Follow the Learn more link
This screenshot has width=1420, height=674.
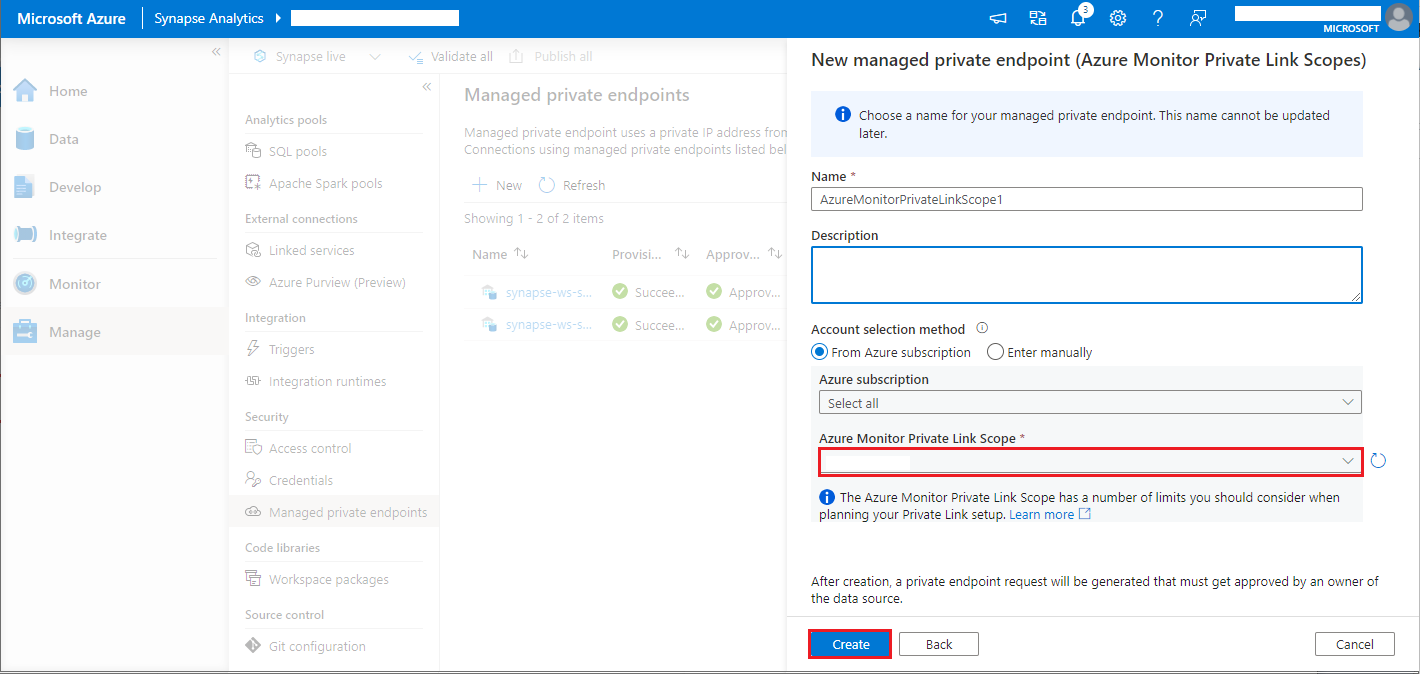[x=1041, y=514]
